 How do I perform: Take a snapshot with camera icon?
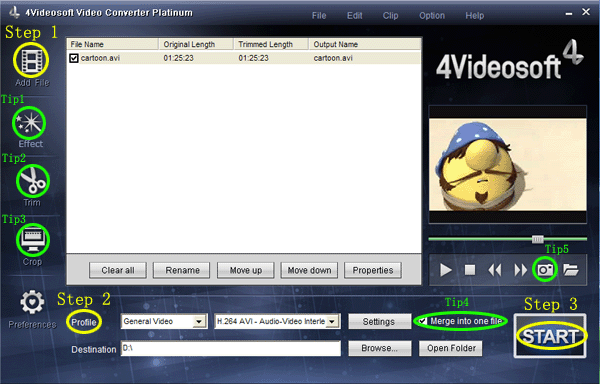545,270
